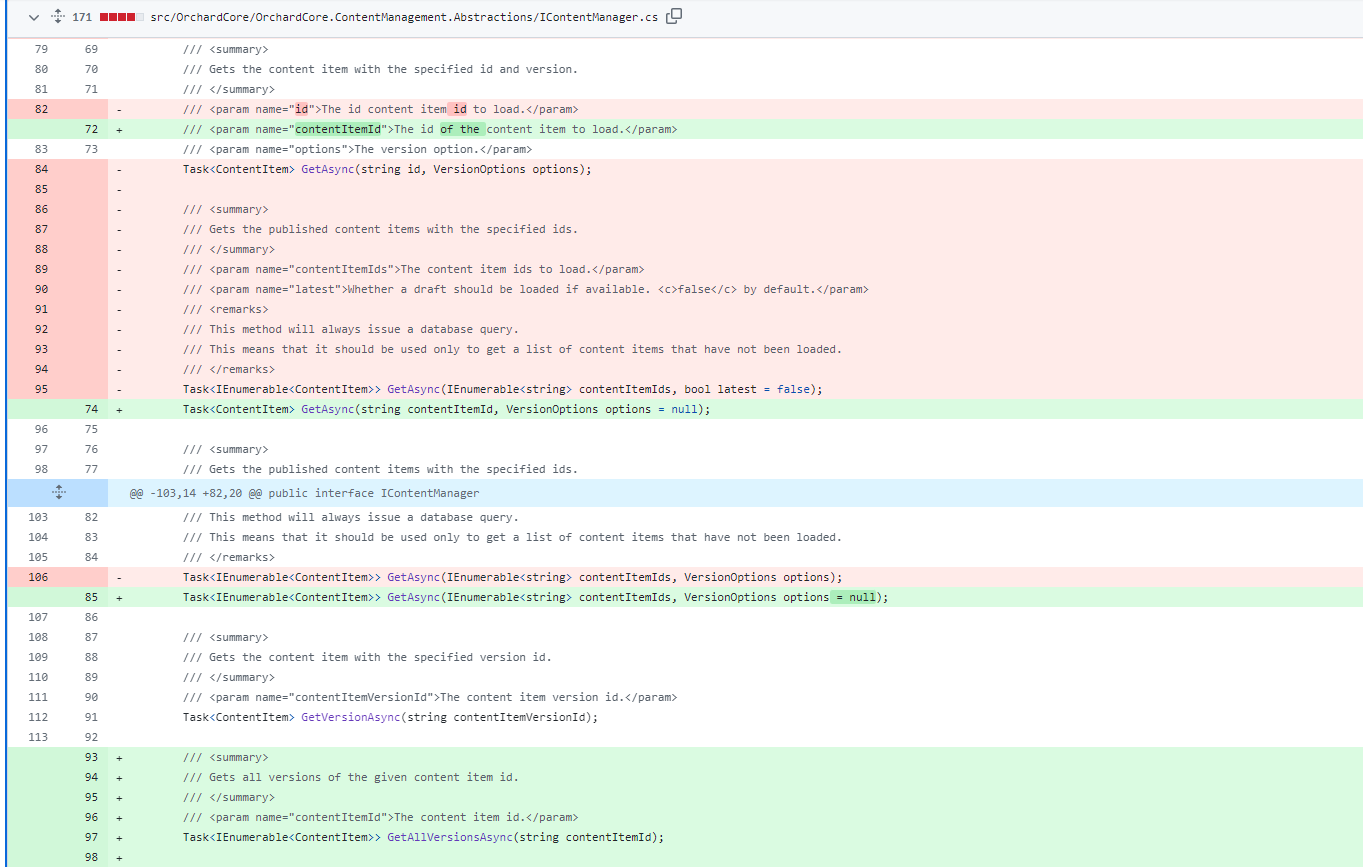1363x867 pixels.
Task: Click the contentItemVersionId param line
Action: coord(430,697)
